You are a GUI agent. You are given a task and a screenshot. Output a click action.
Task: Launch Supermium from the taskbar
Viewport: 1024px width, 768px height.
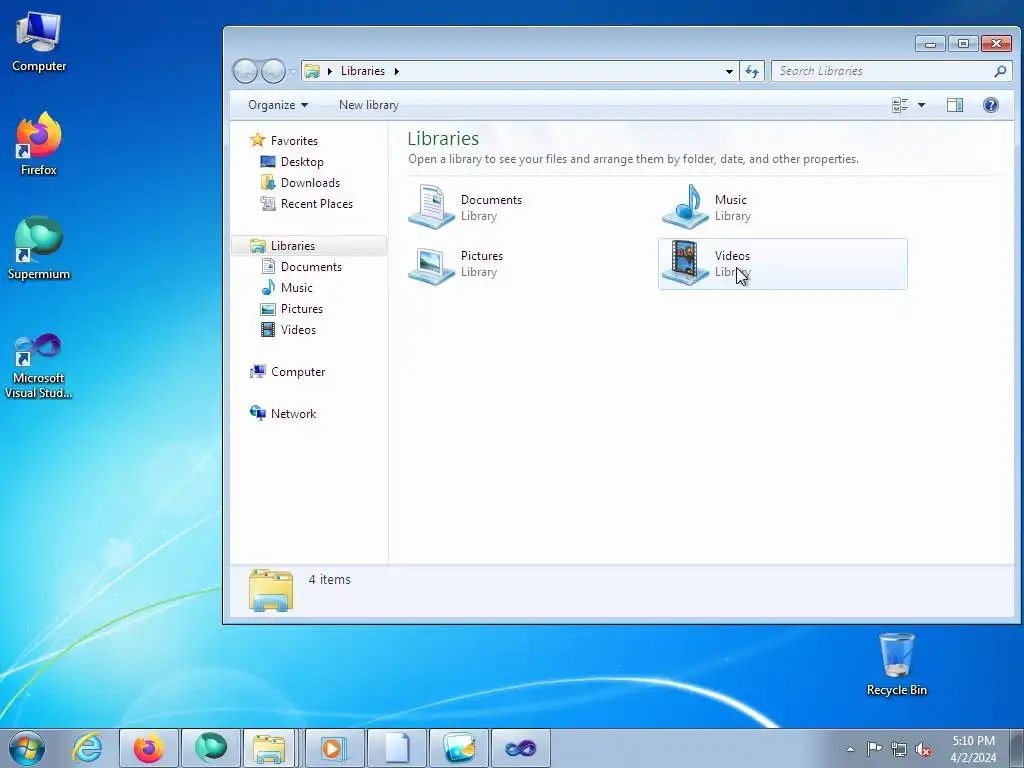coord(210,748)
